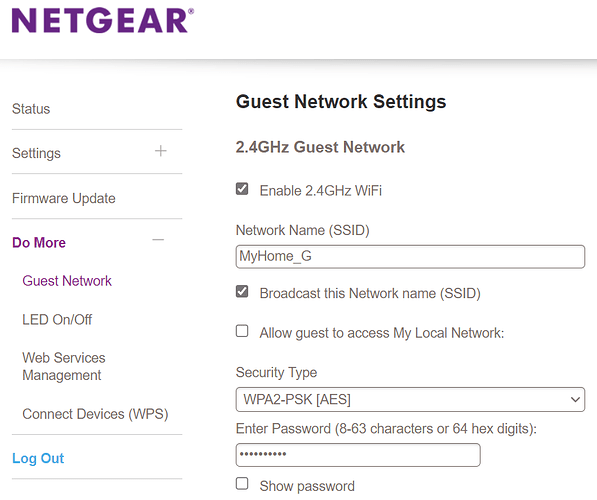Viewport: 597px width, 500px height.
Task: Uncheck Broadcast this Network name (SSID)
Action: coord(242,292)
